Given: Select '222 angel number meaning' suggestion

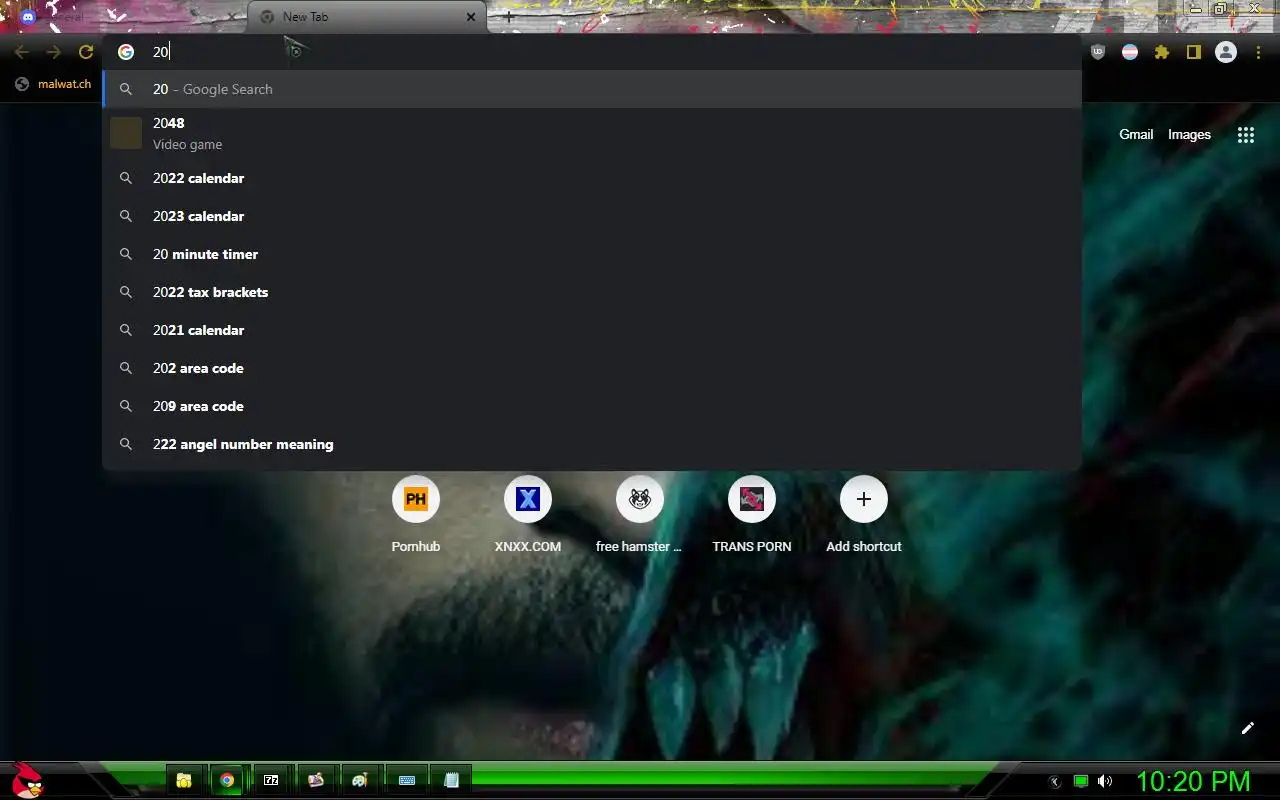Looking at the screenshot, I should pos(592,444).
